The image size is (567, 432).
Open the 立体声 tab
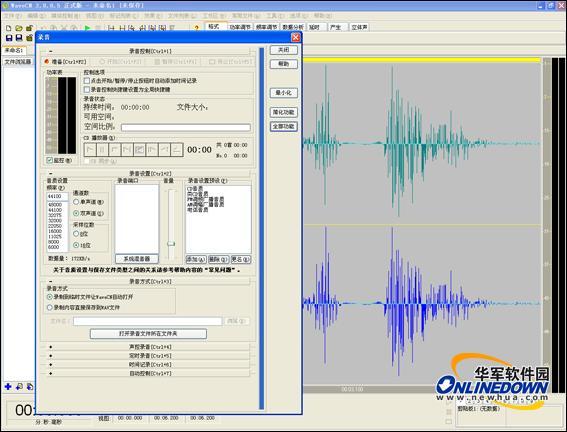(359, 27)
